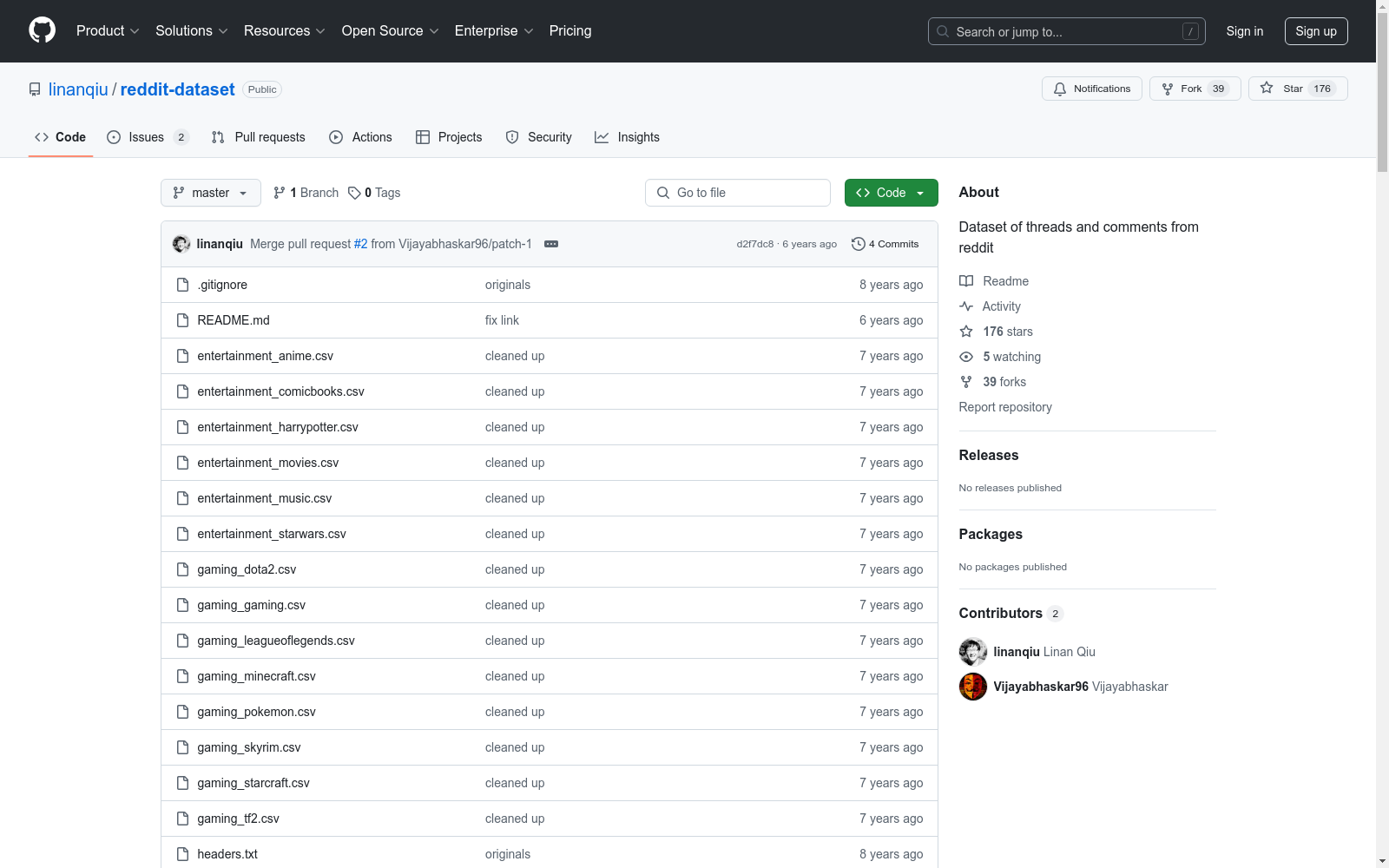The height and width of the screenshot is (868, 1389).
Task: Open the Projects tab
Action: [x=449, y=137]
